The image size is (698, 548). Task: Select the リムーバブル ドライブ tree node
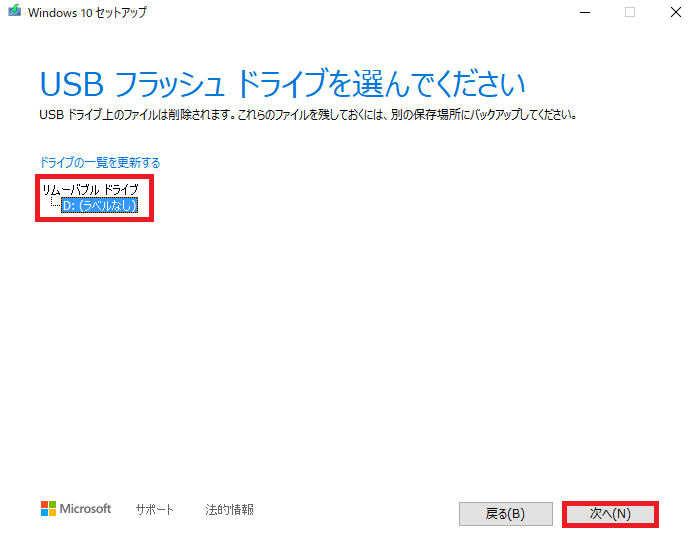(90, 190)
